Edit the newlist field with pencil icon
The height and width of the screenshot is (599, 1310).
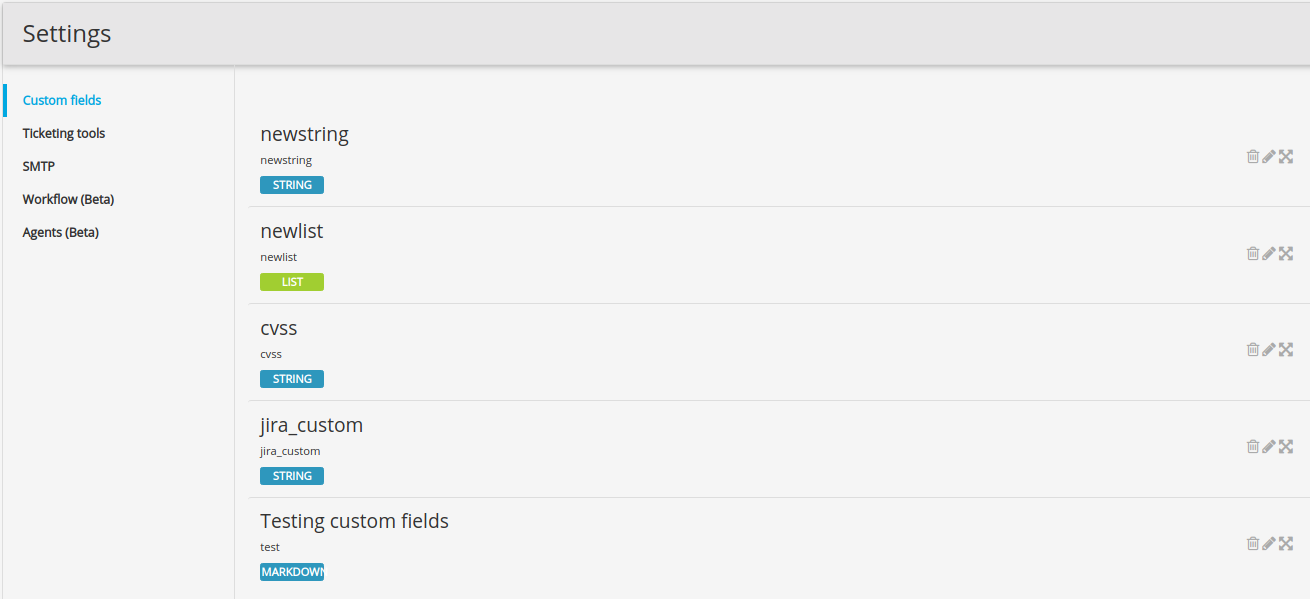[x=1268, y=253]
